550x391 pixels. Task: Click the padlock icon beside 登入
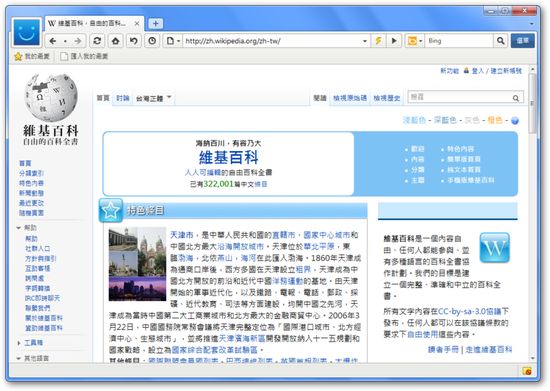466,70
